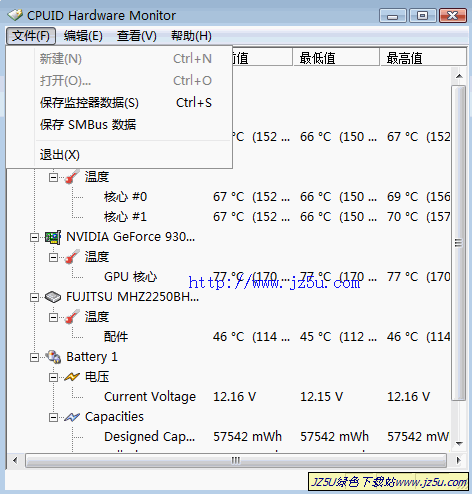The image size is (472, 494).
Task: Maximize the Hardware Monitor window
Action: 422,15
